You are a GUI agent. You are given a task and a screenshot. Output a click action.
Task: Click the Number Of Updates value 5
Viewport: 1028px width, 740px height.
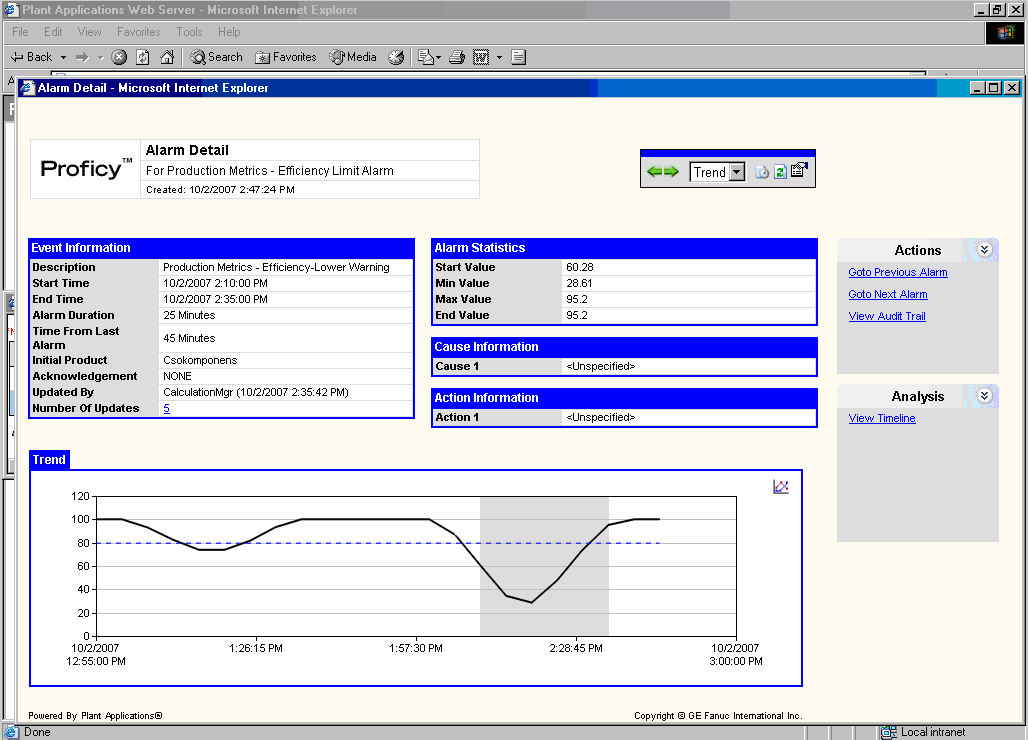click(x=167, y=408)
